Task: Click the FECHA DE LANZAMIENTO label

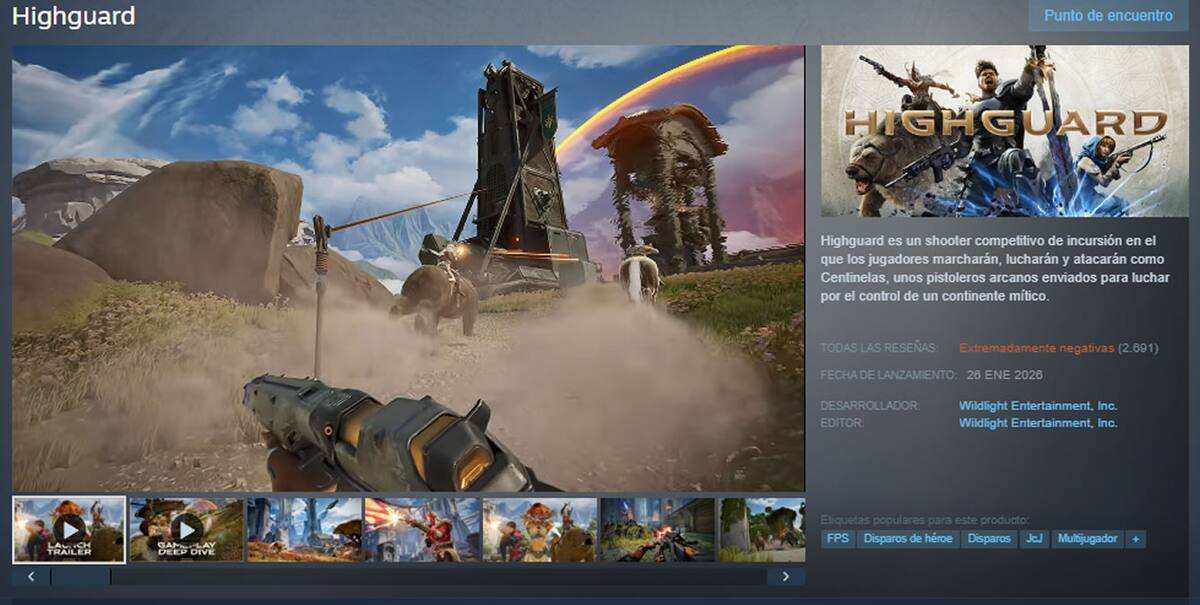Action: [x=889, y=375]
